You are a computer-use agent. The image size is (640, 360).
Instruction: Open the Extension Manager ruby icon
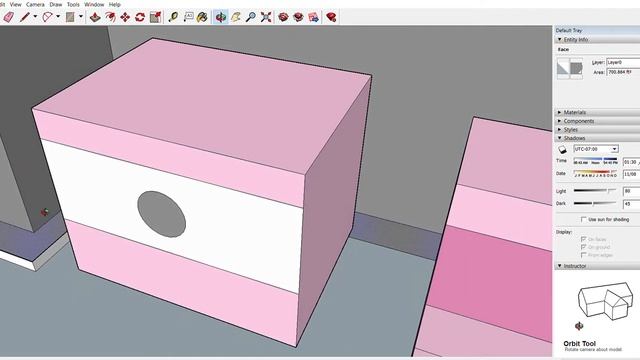tap(331, 17)
